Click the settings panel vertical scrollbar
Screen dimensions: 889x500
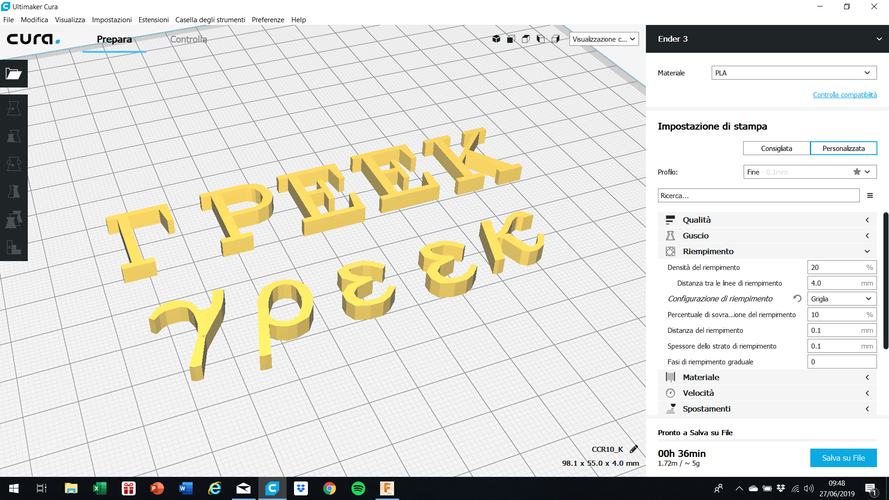(886, 281)
